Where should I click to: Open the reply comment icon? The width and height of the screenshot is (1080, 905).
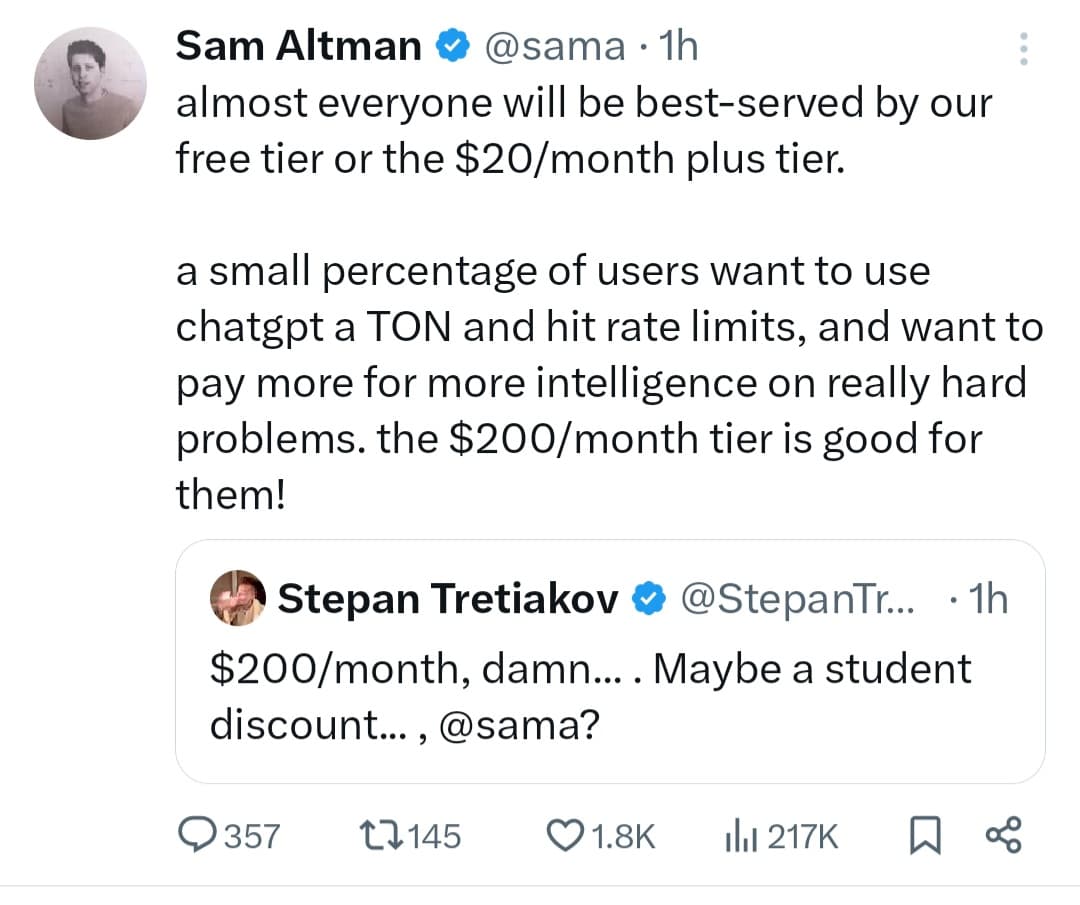197,835
